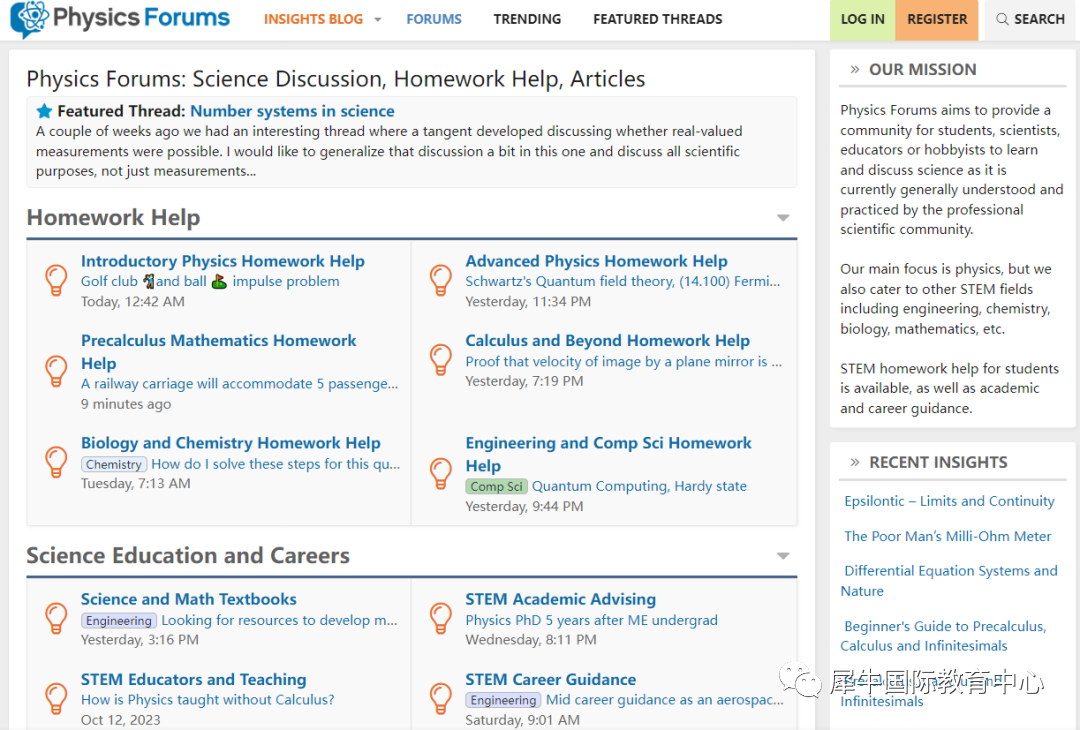Open thread How do I solve these steps
This screenshot has height=730, width=1080.
coord(276,464)
